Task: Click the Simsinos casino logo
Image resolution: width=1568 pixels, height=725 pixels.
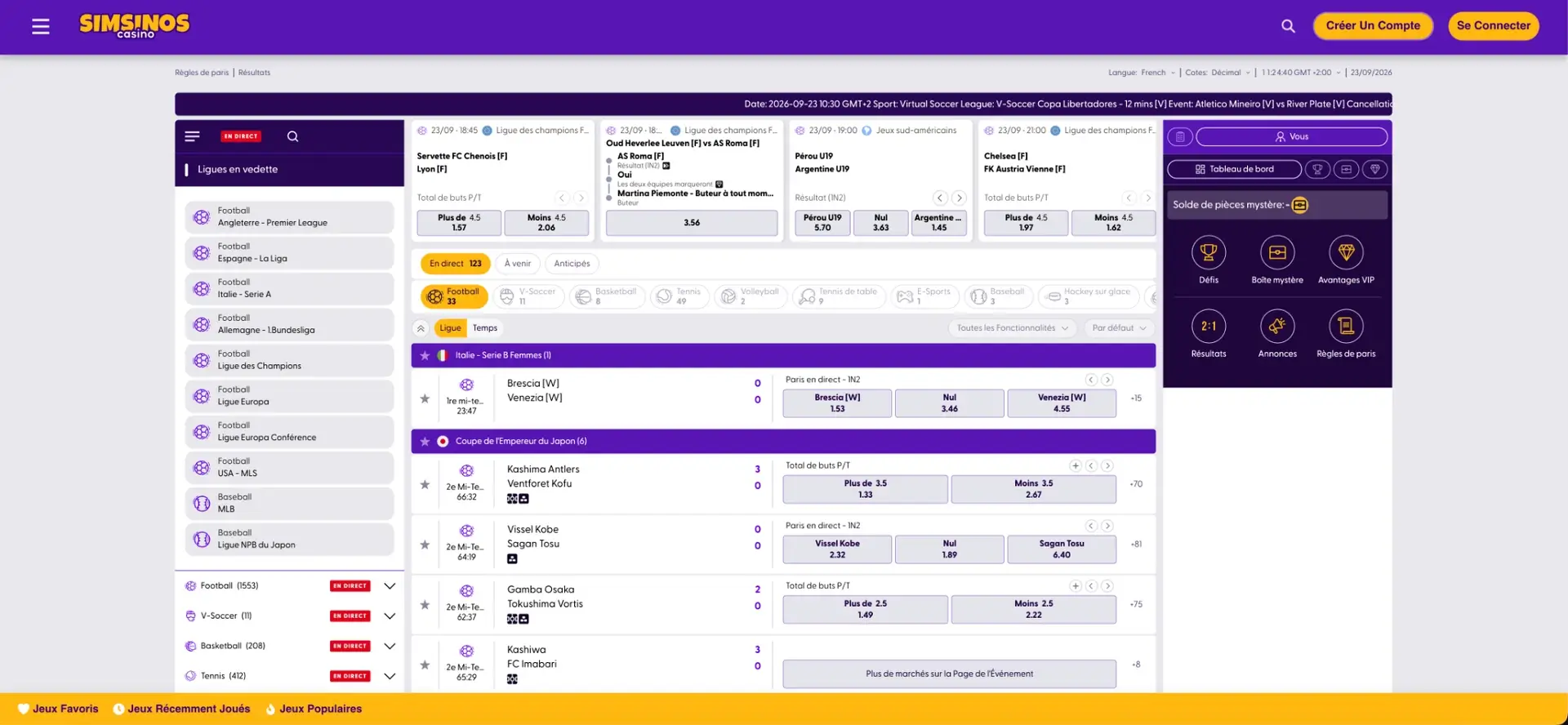Action: (x=134, y=26)
